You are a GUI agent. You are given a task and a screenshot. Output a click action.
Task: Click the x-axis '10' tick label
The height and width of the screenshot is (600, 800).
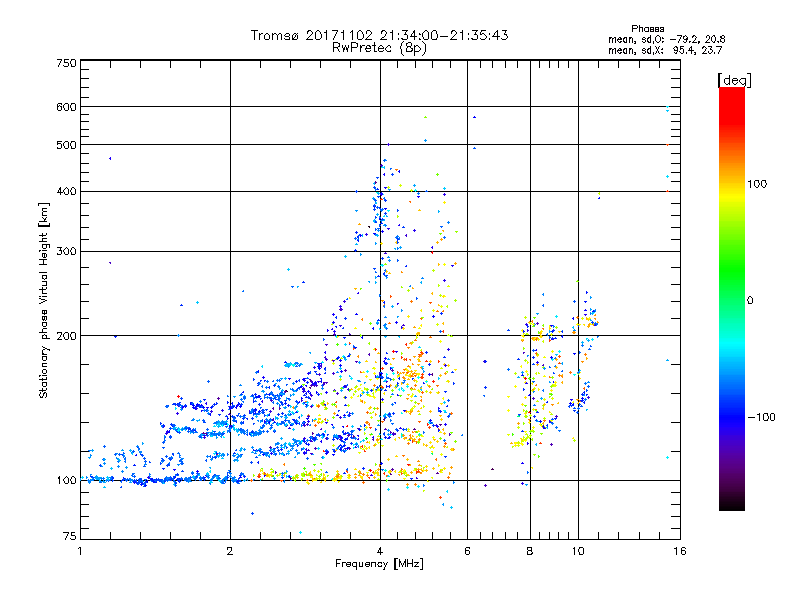(x=578, y=551)
